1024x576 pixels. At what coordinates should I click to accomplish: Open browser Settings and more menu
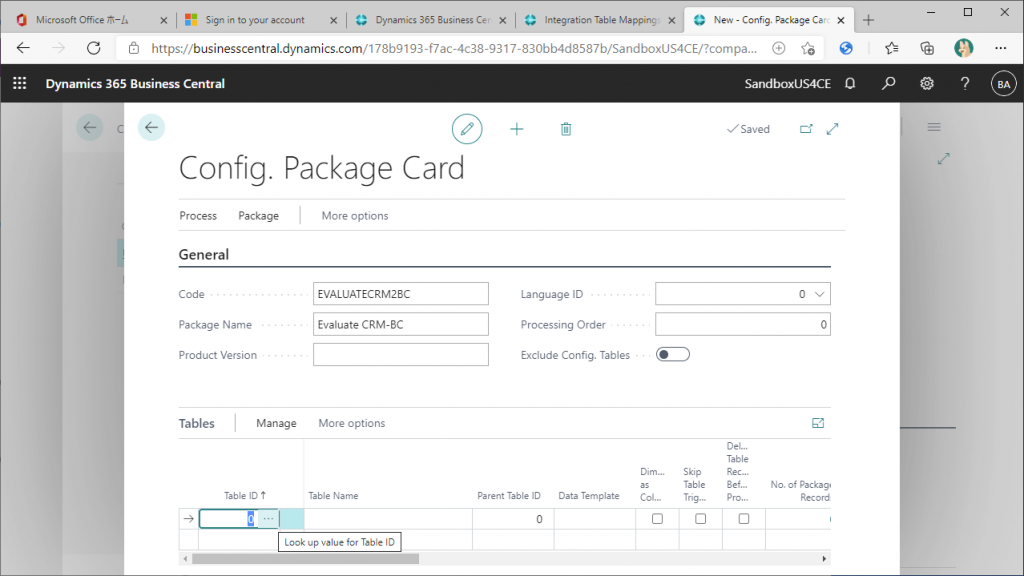pyautogui.click(x=1000, y=48)
